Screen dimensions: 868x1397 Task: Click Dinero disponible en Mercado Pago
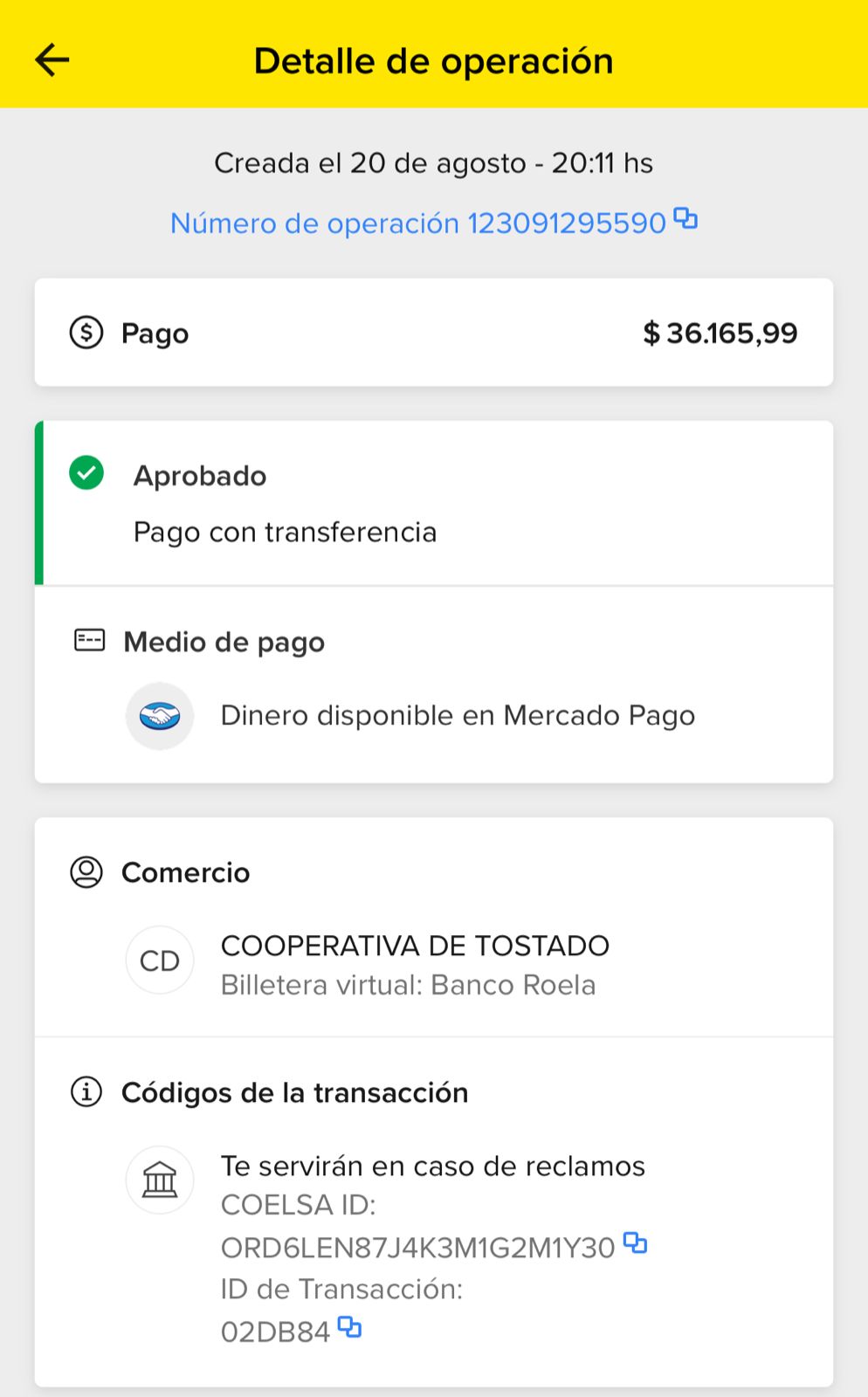point(458,716)
